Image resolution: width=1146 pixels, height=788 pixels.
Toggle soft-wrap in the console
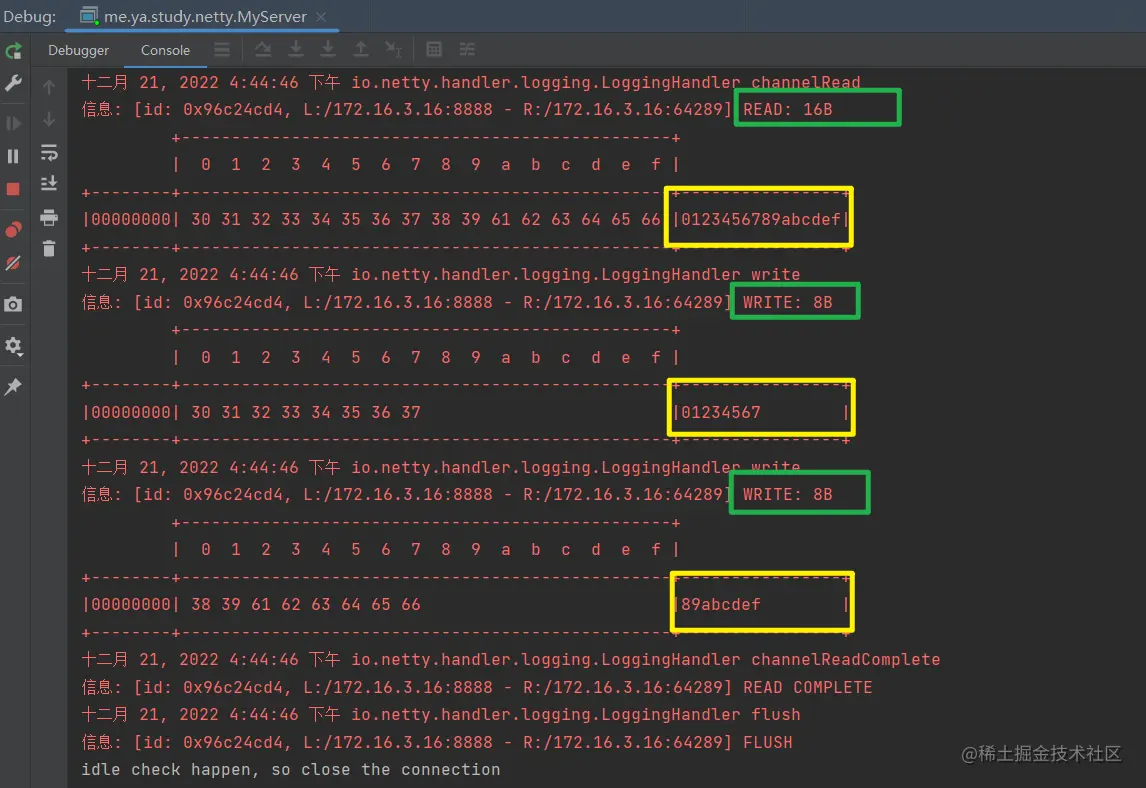coord(49,152)
